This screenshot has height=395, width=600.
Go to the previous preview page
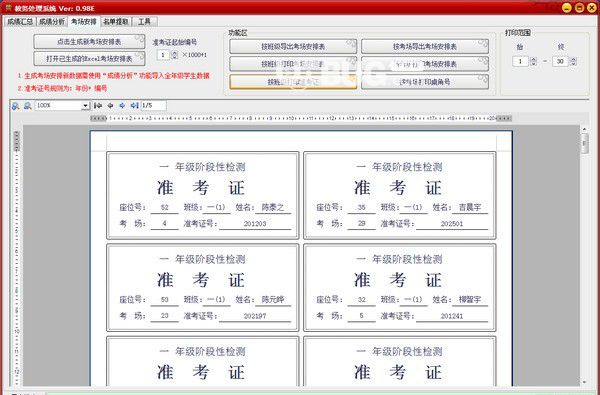tap(110, 105)
